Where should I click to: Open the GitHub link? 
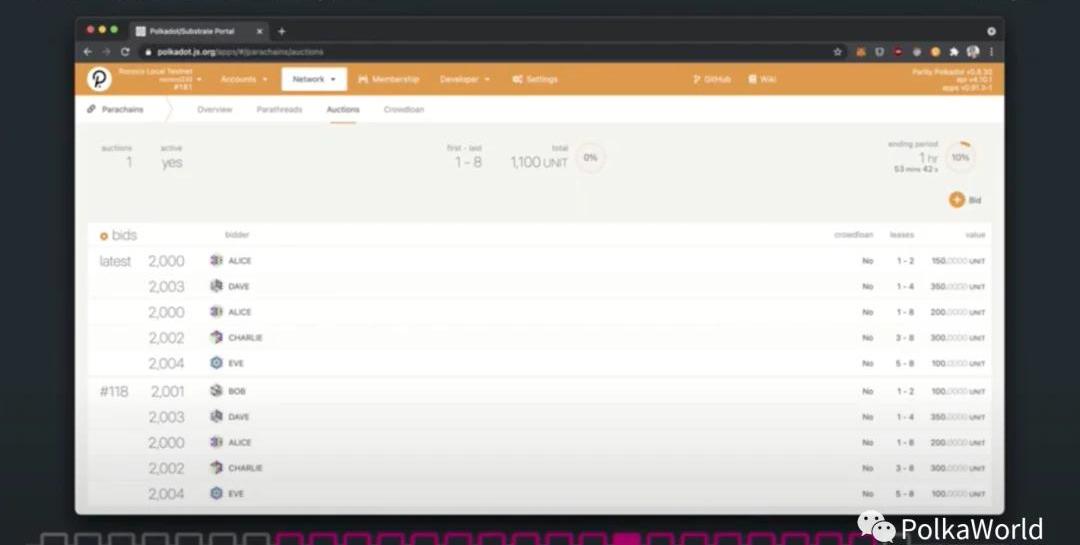(711, 79)
